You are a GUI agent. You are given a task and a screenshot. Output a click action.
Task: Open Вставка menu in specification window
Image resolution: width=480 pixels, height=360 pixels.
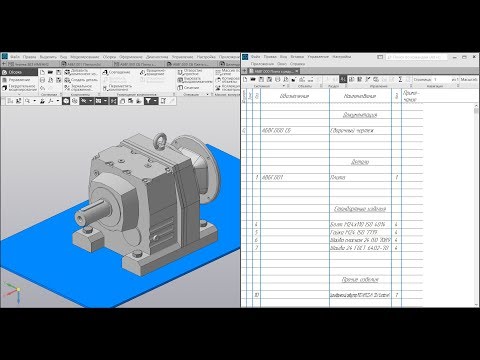pyautogui.click(x=297, y=57)
